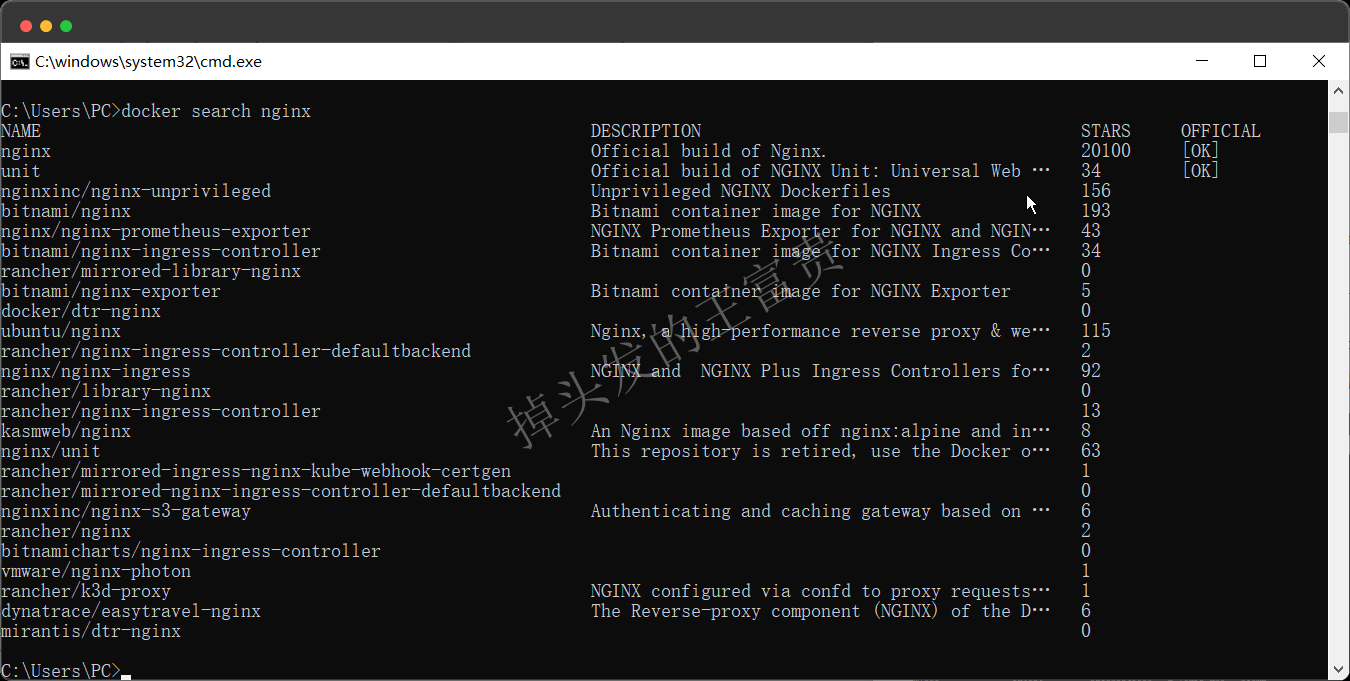Click the scrollbar up arrow

coord(1338,91)
